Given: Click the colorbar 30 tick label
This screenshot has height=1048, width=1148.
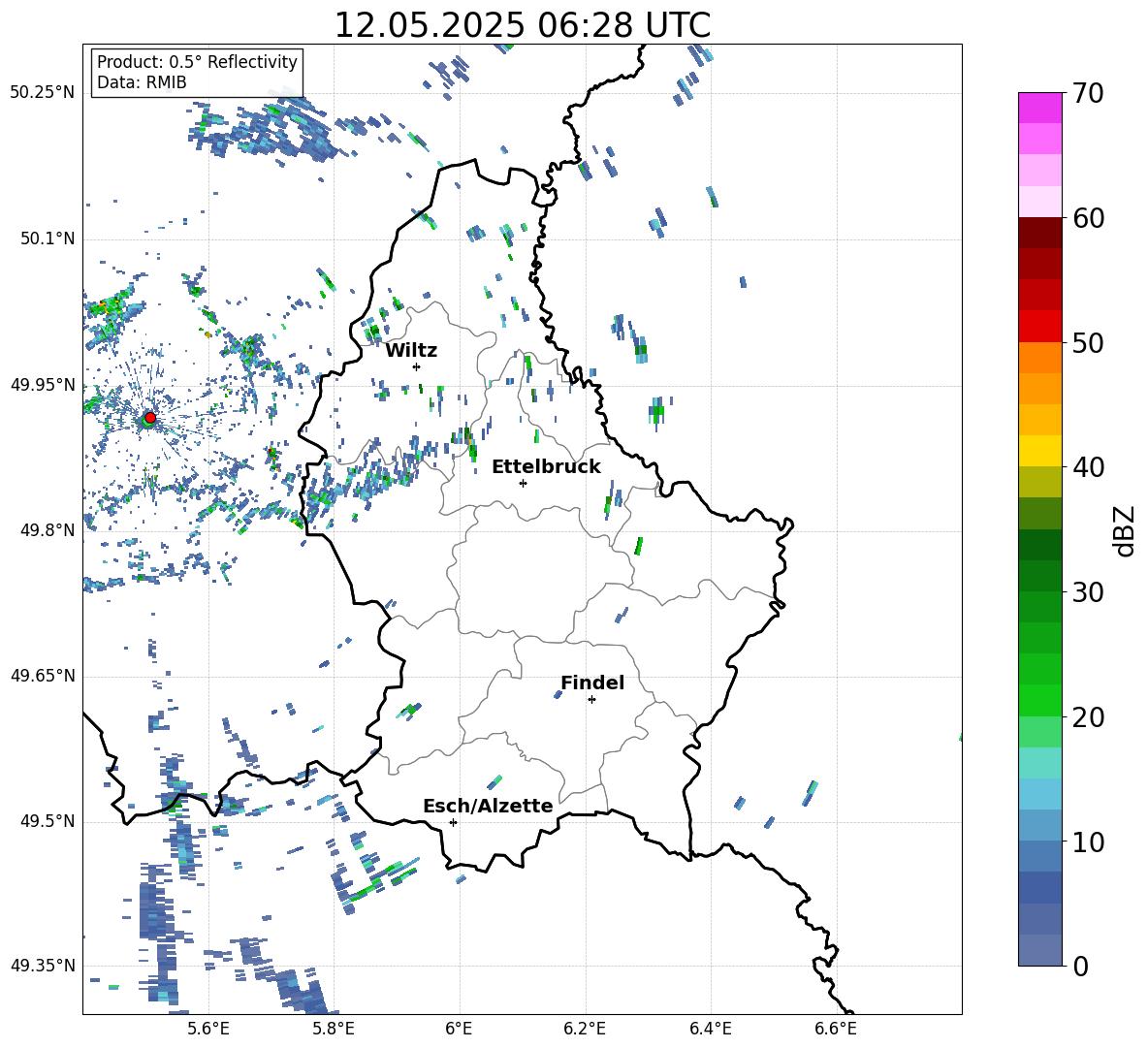Looking at the screenshot, I should click(1088, 592).
